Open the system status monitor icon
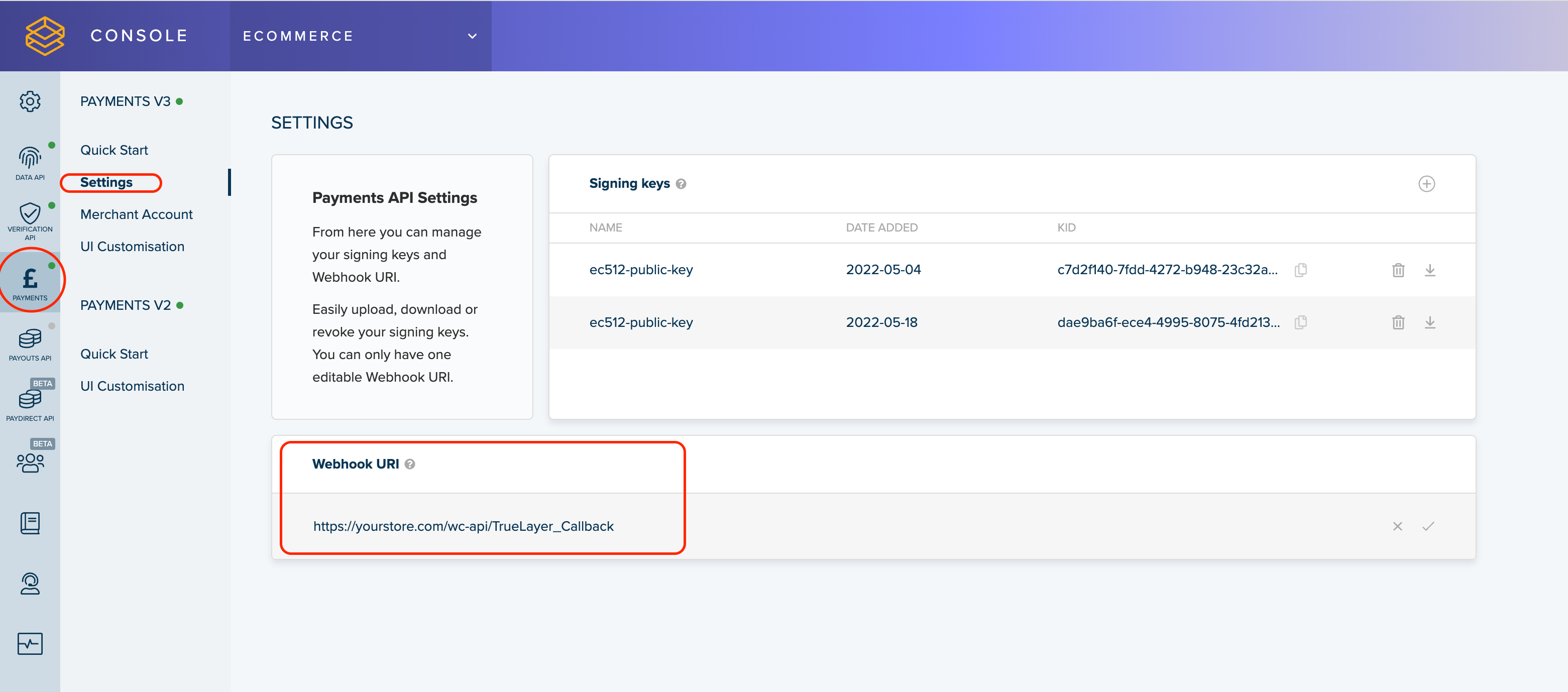 click(30, 643)
